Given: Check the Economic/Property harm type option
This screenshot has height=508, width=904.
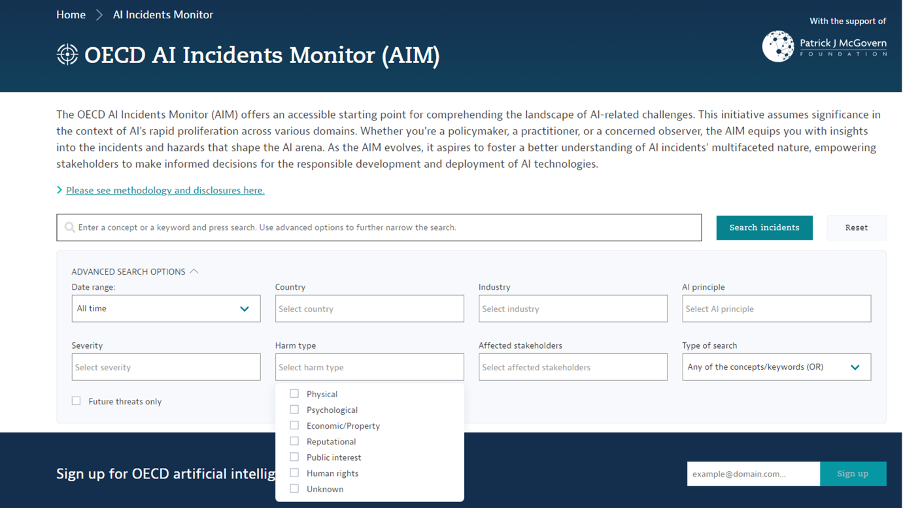Looking at the screenshot, I should click(x=294, y=426).
